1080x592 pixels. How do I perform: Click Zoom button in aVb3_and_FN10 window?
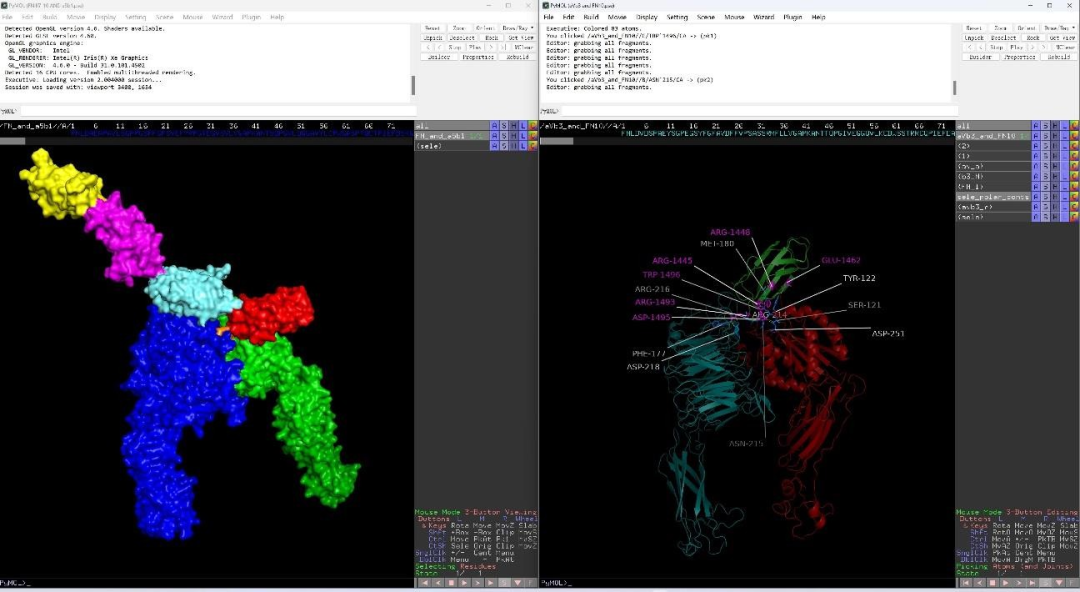1001,28
